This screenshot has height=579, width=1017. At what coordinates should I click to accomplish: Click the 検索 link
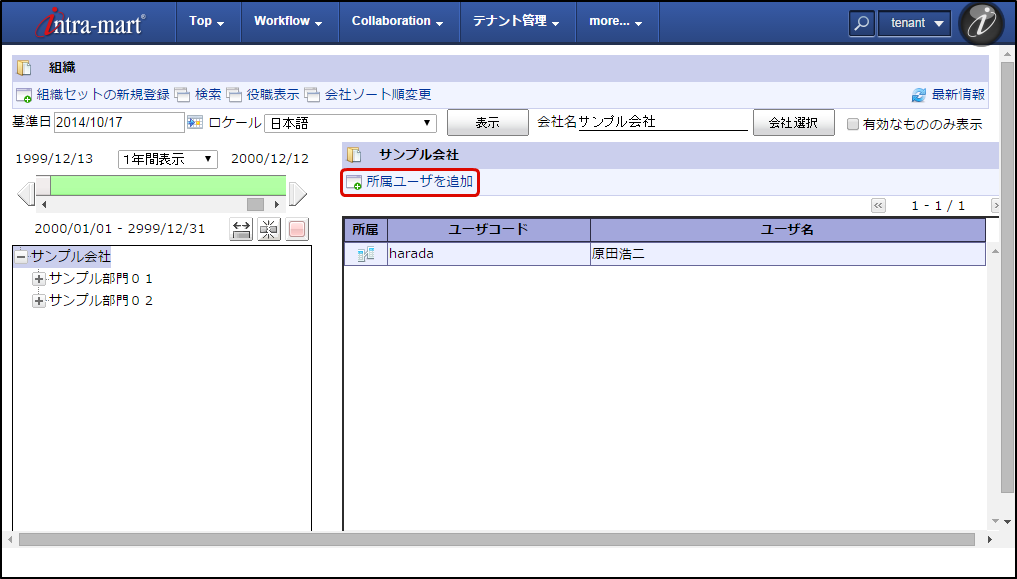tap(208, 95)
